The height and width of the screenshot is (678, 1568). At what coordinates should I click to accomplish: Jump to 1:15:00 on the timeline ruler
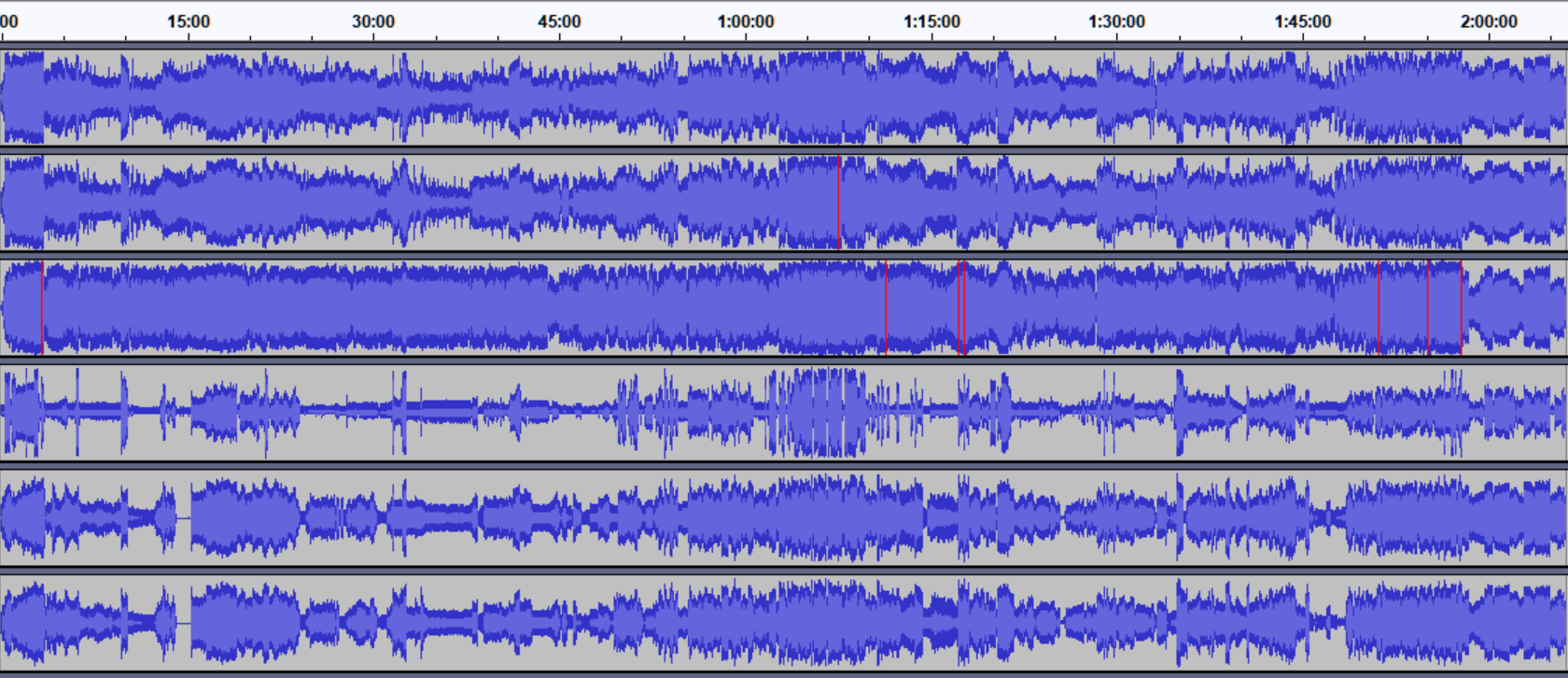point(931,21)
